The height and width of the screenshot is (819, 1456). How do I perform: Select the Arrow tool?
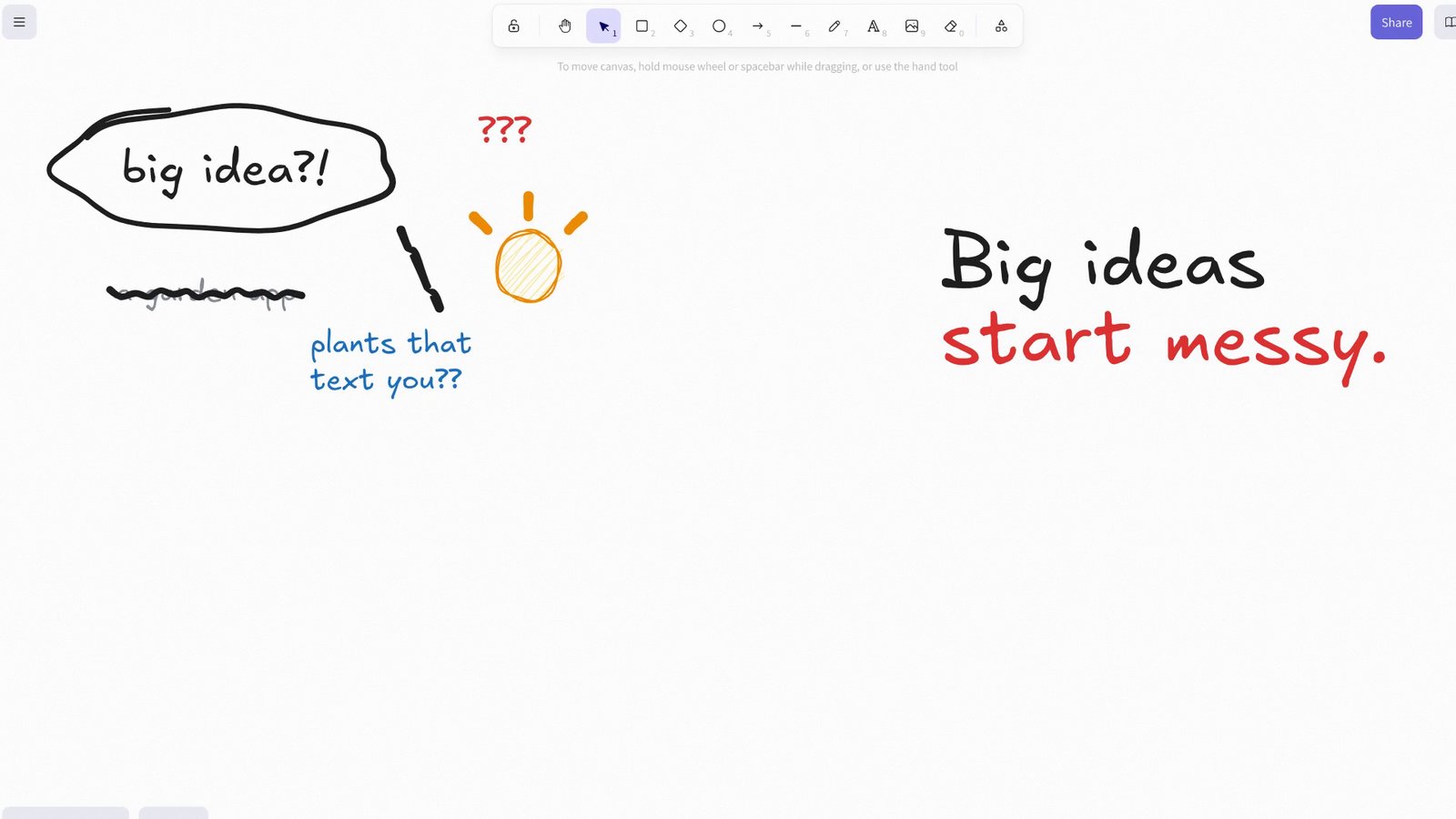[758, 26]
